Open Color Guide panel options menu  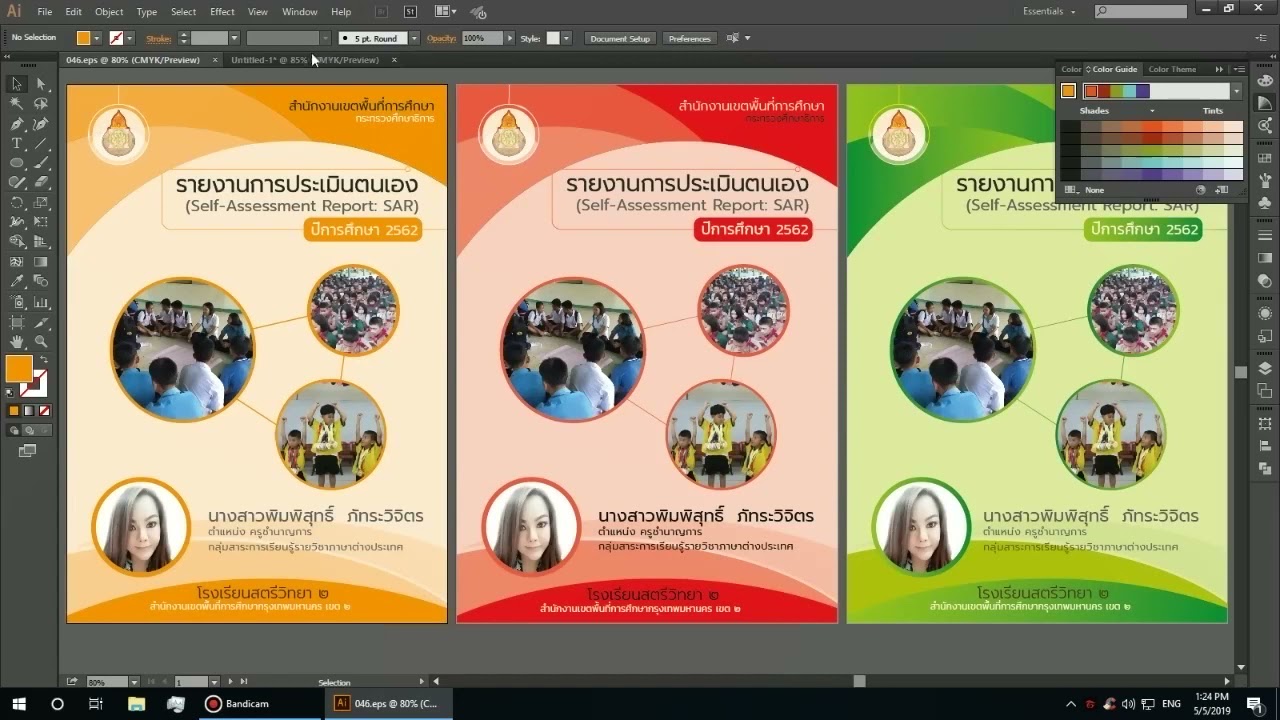coord(1239,69)
